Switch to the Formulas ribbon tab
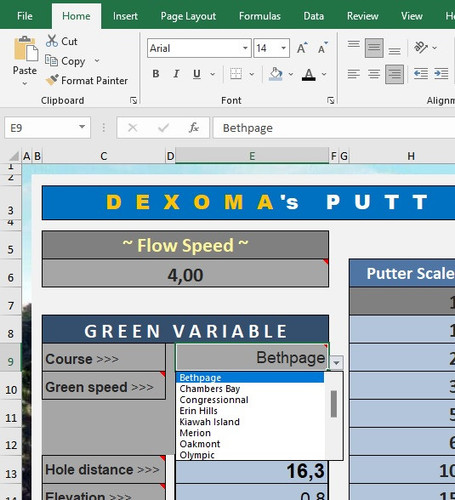This screenshot has height=500, width=455. (x=260, y=16)
